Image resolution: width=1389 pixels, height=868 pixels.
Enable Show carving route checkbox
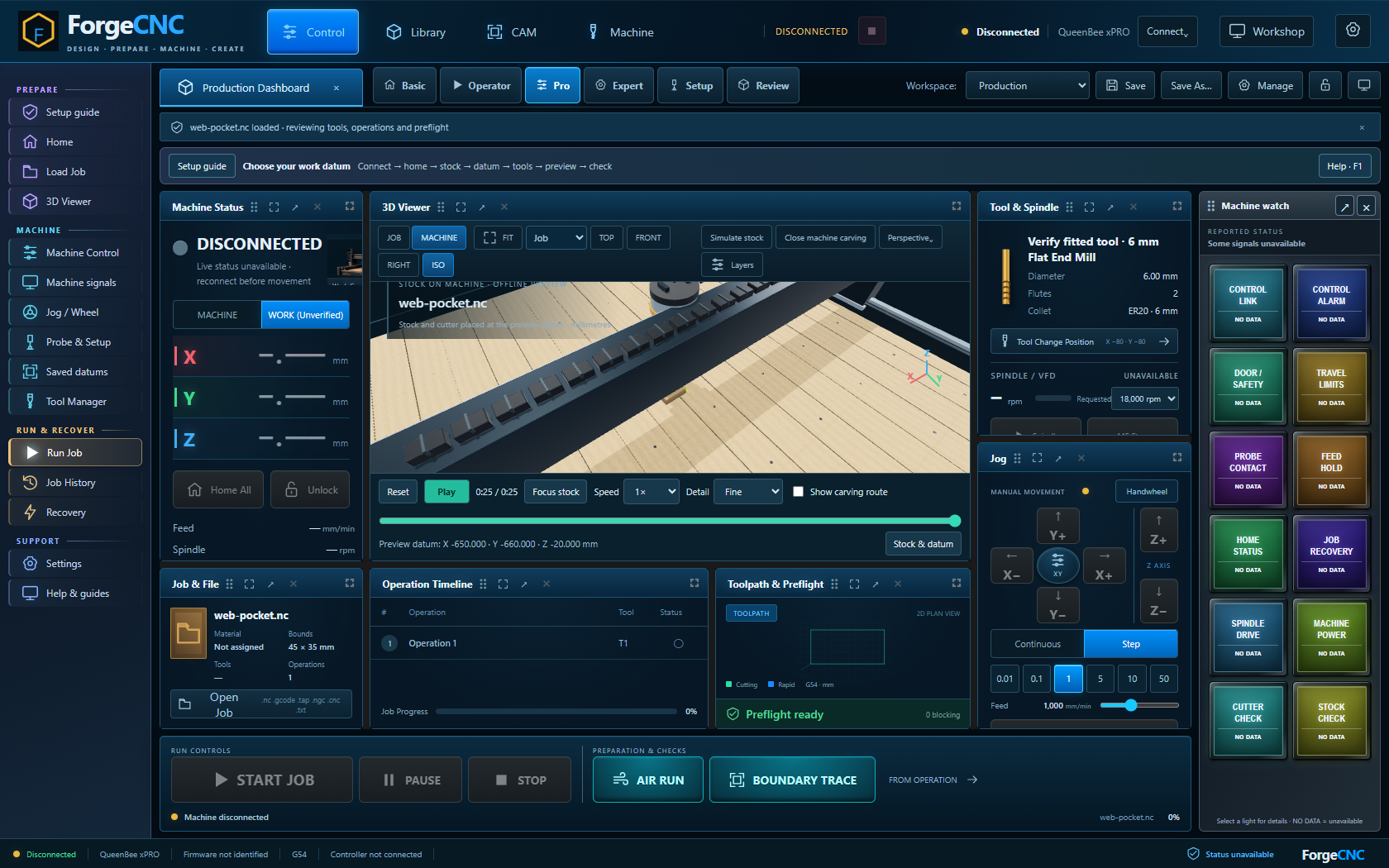798,491
